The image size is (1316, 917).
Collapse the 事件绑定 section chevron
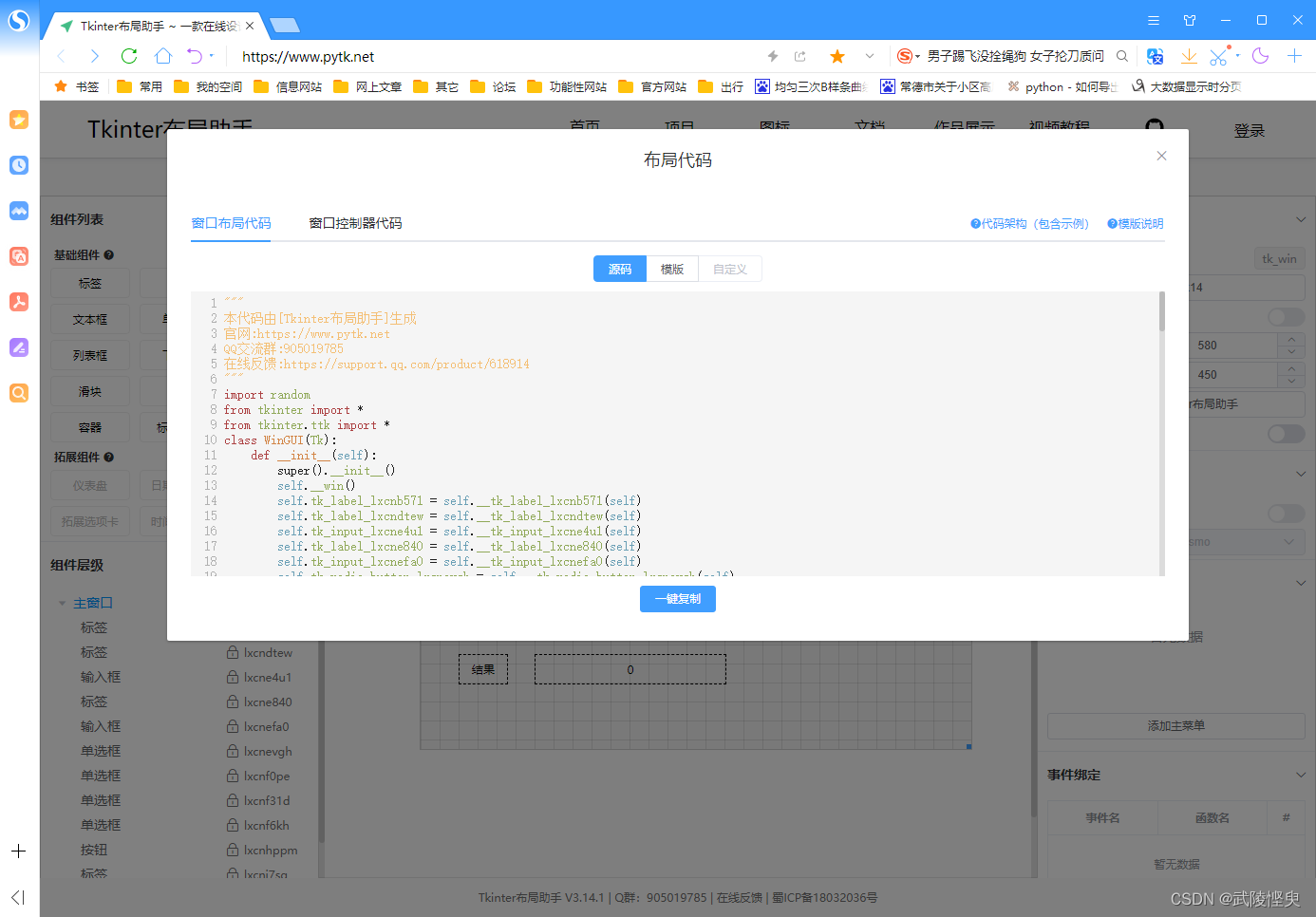[1301, 776]
